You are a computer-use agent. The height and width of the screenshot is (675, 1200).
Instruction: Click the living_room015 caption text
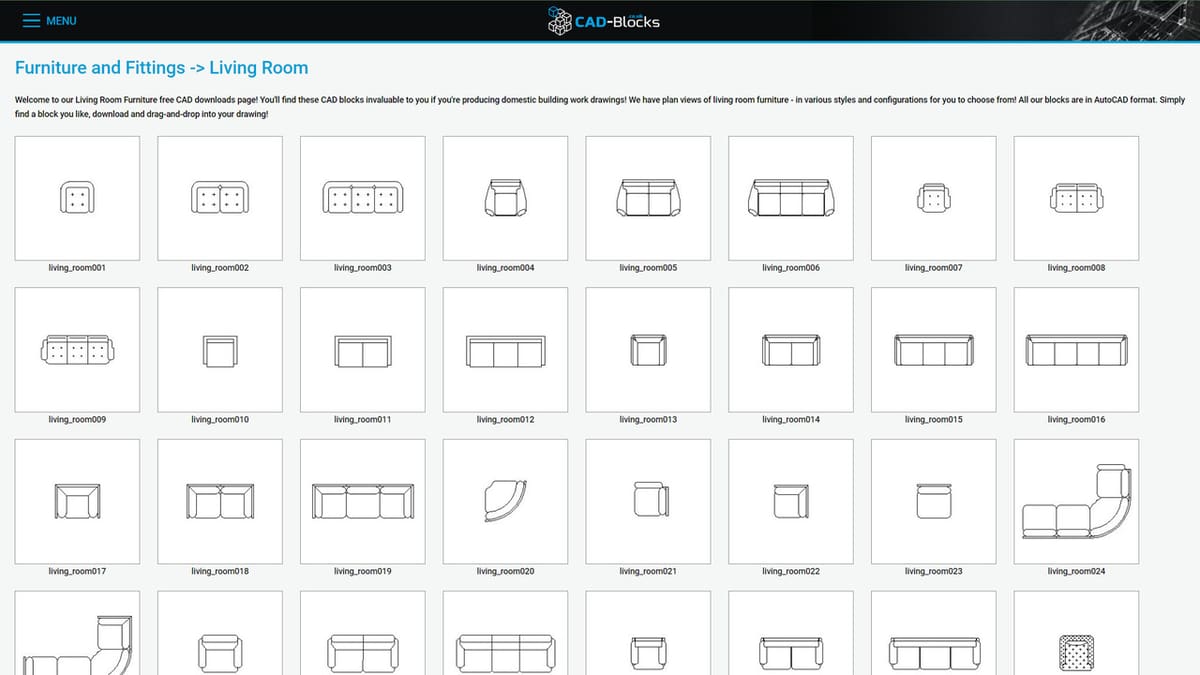click(934, 420)
